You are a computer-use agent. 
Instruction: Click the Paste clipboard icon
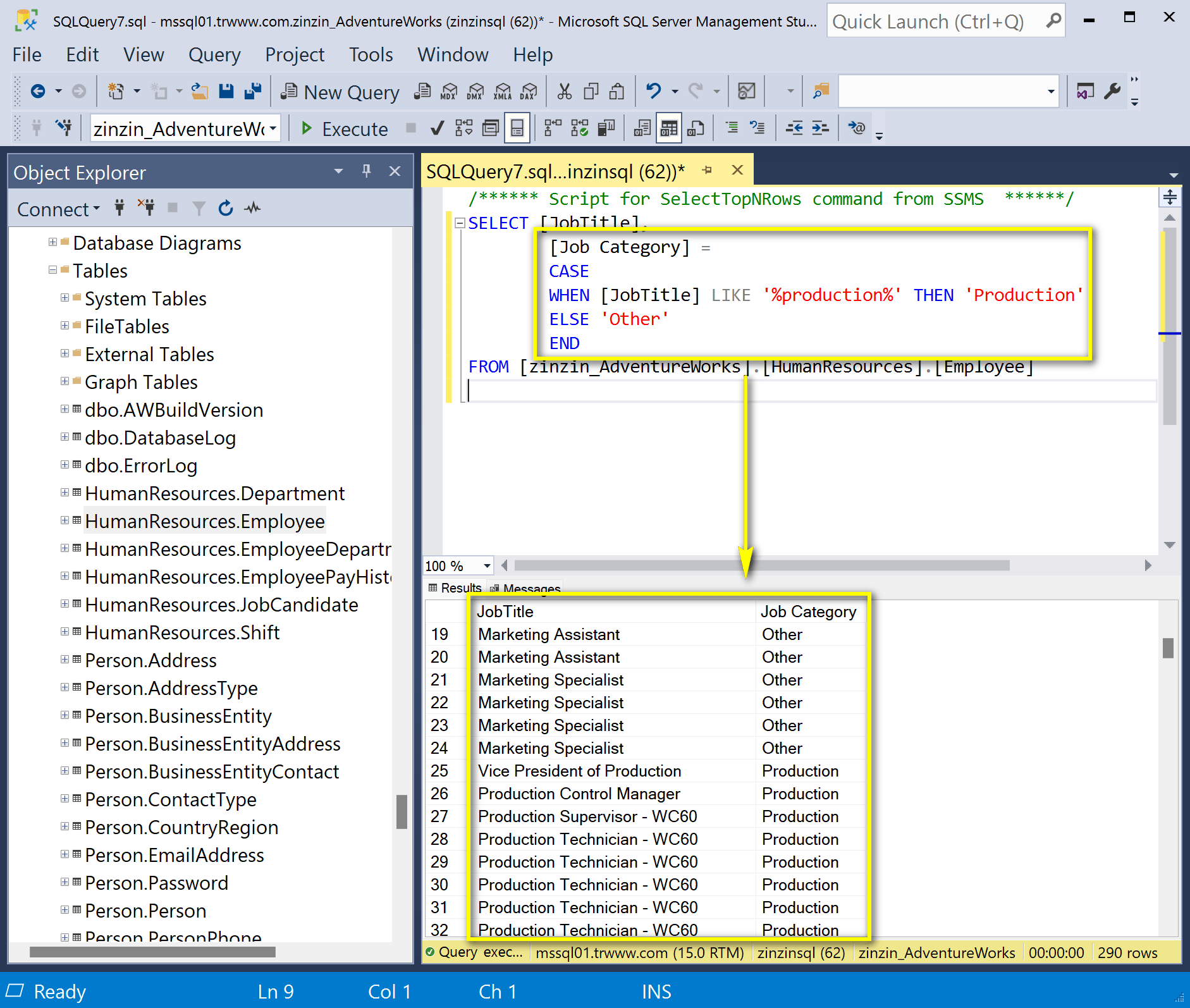click(617, 92)
